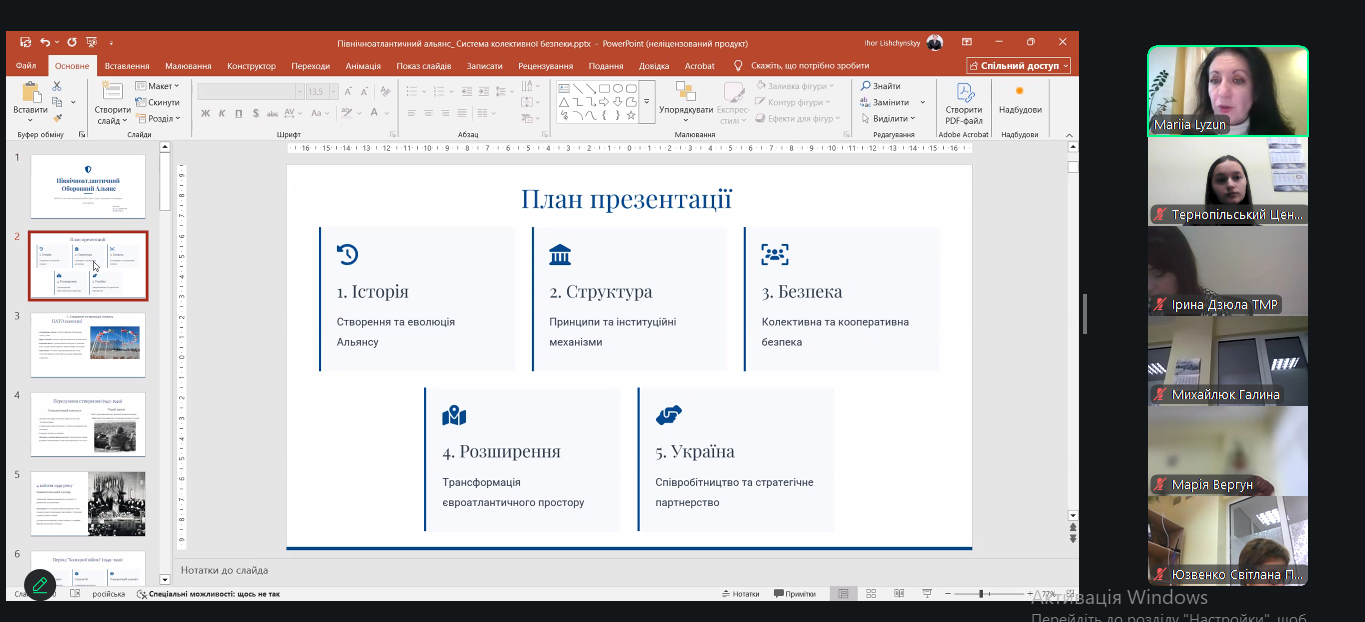This screenshot has height=622, width=1365.
Task: Expand the Макет layout dropdown
Action: click(158, 86)
